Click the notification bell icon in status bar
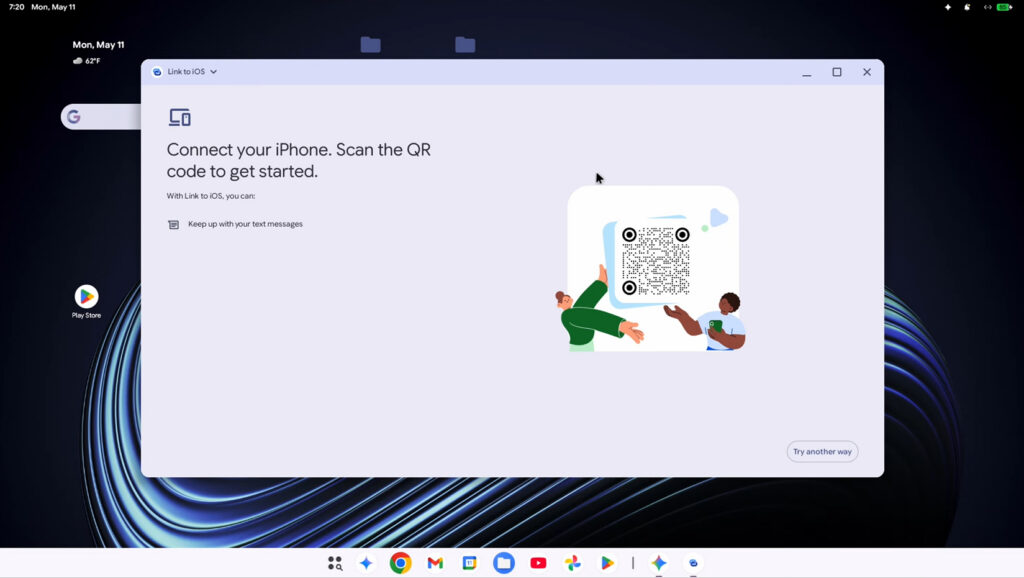Image resolution: width=1024 pixels, height=578 pixels. [967, 7]
